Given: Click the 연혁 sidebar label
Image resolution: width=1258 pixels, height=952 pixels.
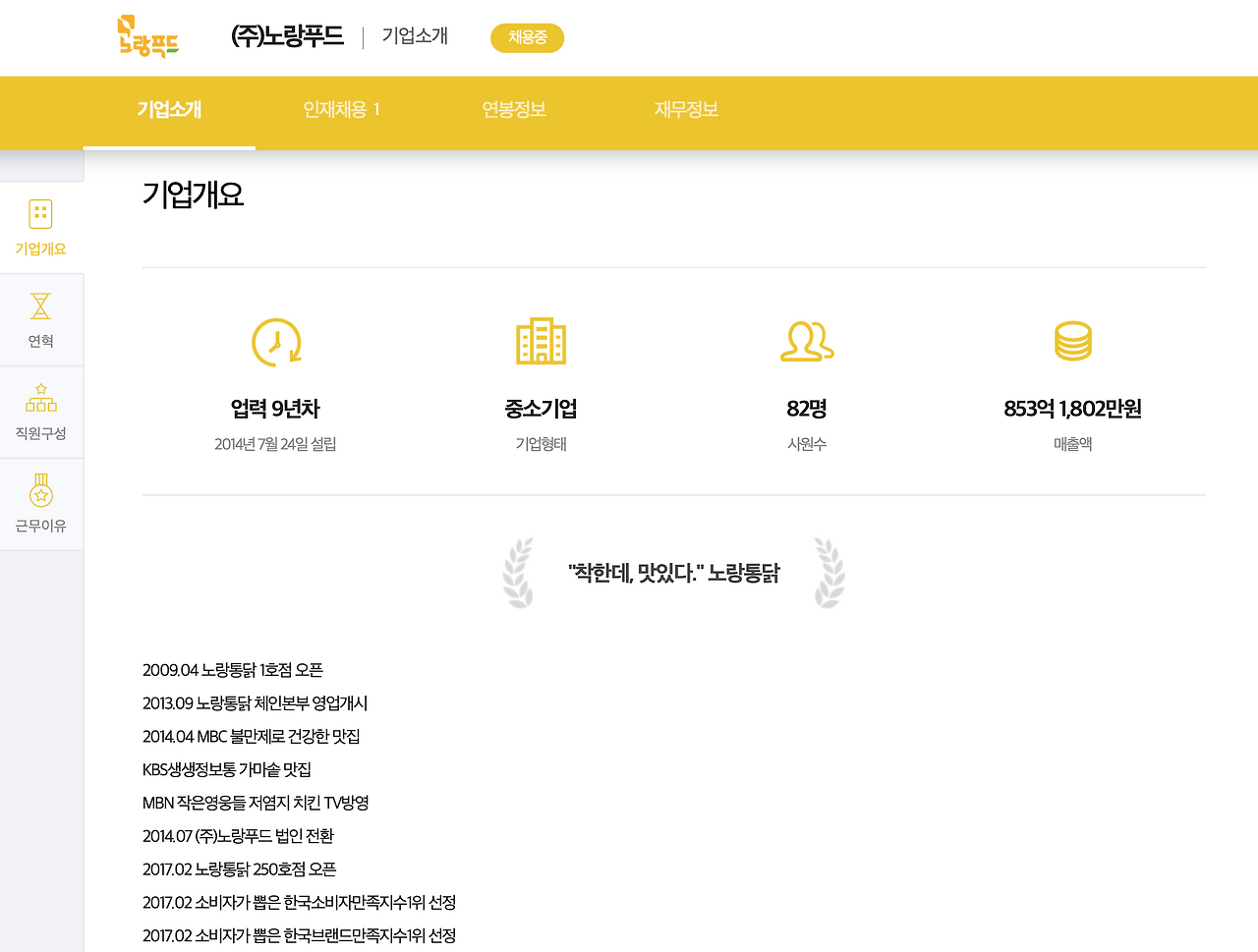Looking at the screenshot, I should [40, 340].
